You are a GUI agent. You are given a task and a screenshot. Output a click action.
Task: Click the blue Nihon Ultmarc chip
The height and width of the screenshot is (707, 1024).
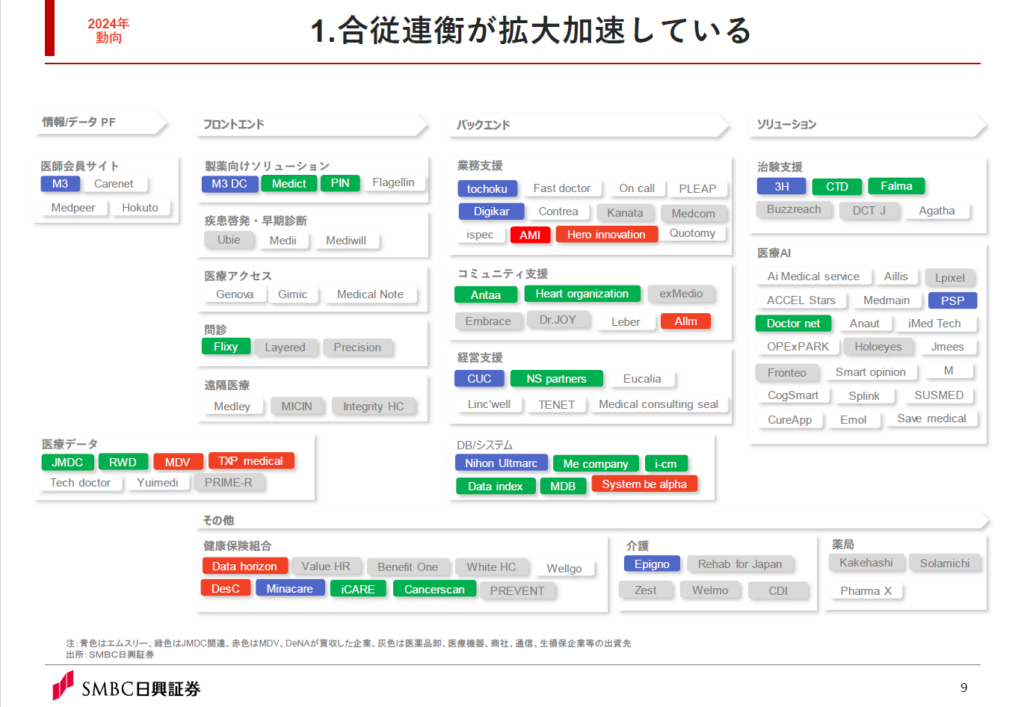pos(502,463)
